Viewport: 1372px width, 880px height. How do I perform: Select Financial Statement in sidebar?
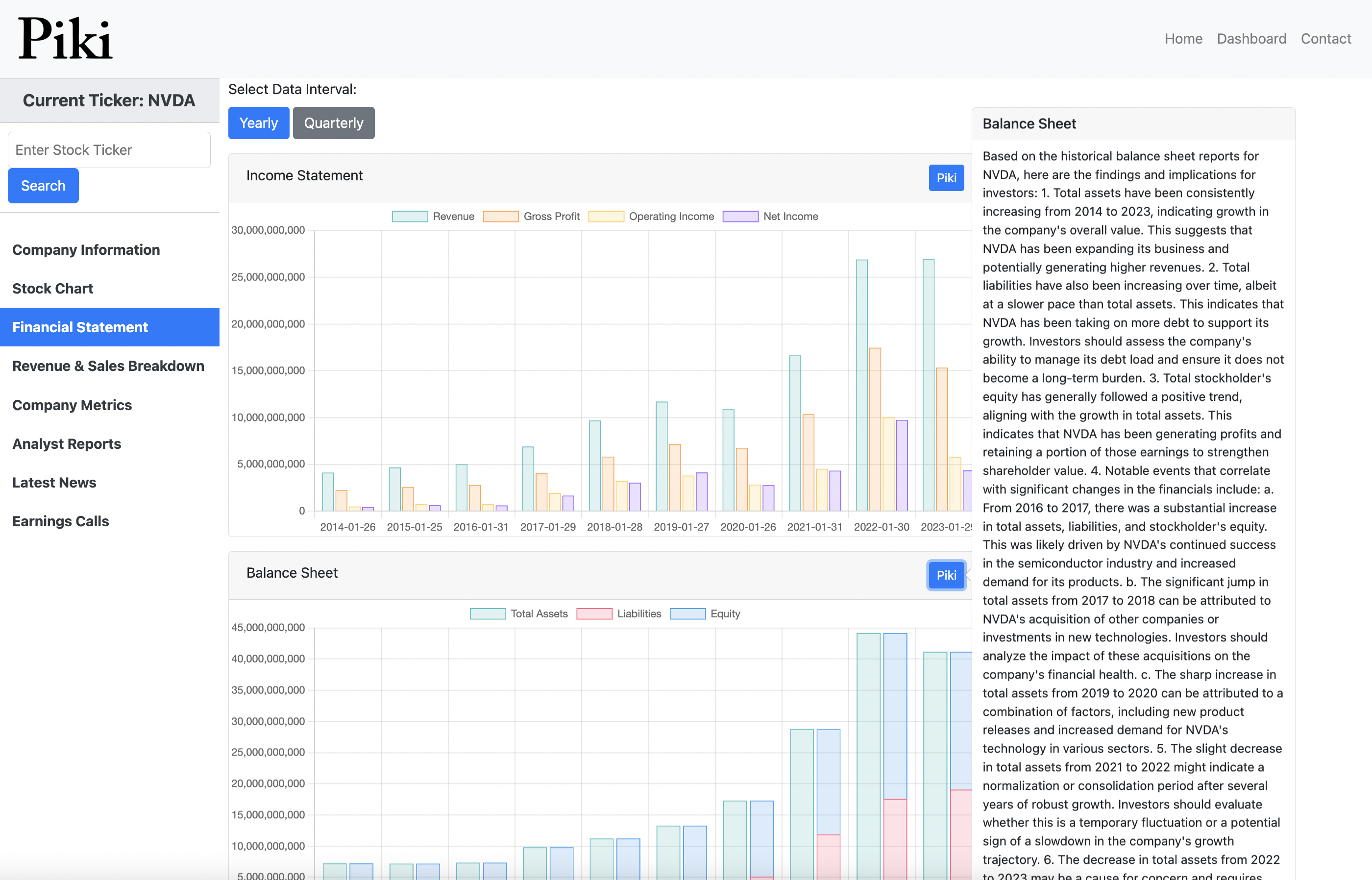[x=110, y=327]
